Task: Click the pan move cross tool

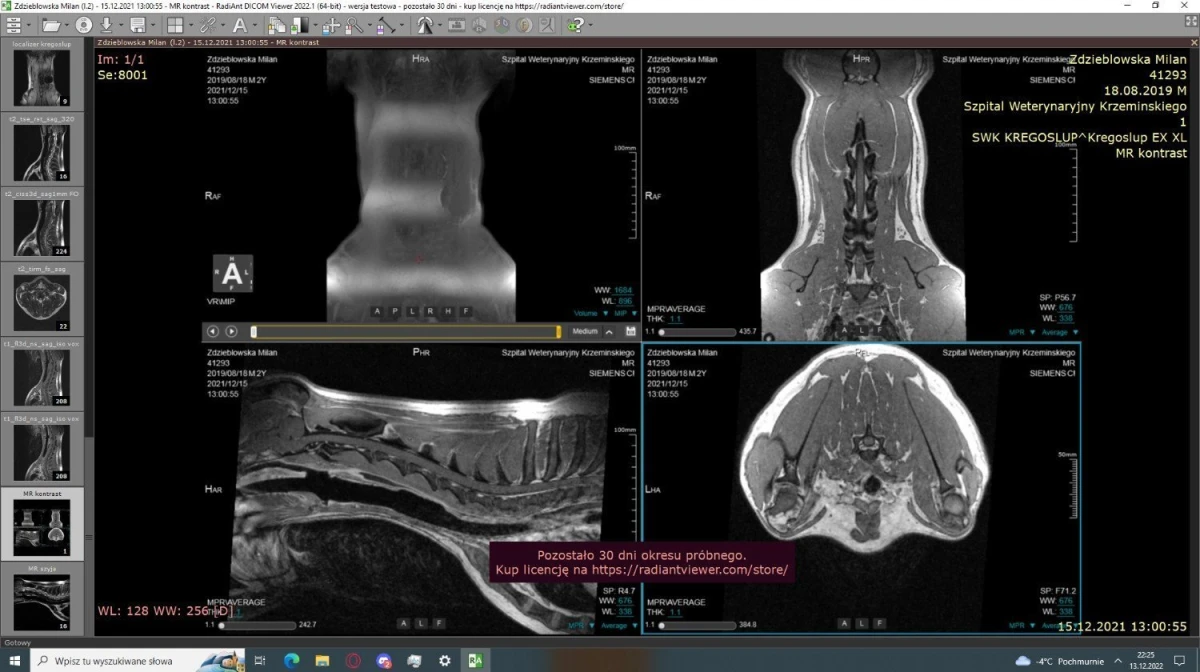Action: pyautogui.click(x=331, y=25)
